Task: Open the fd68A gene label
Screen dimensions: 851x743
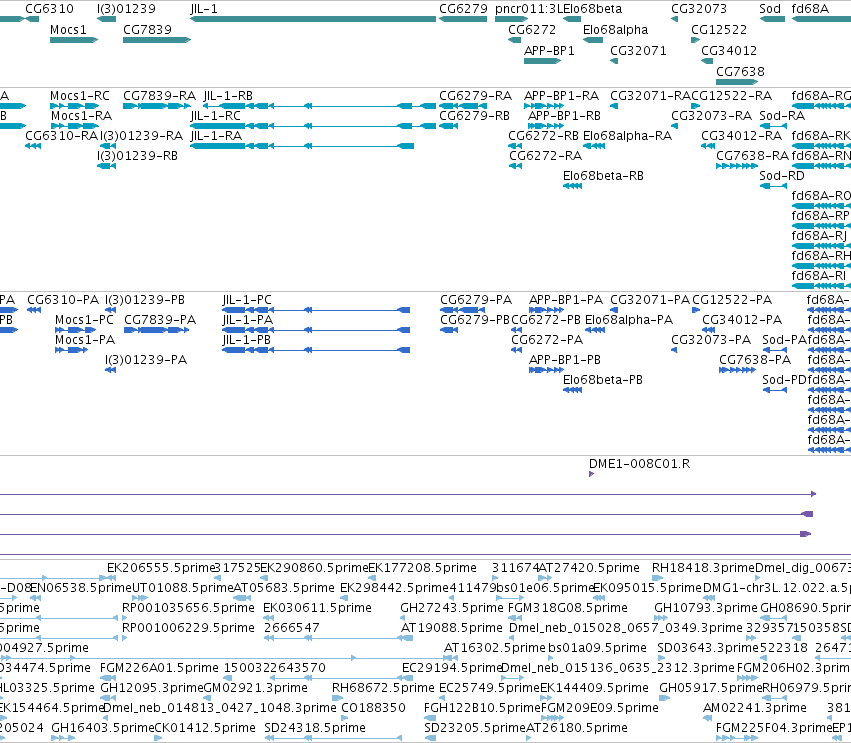Action: tap(810, 9)
